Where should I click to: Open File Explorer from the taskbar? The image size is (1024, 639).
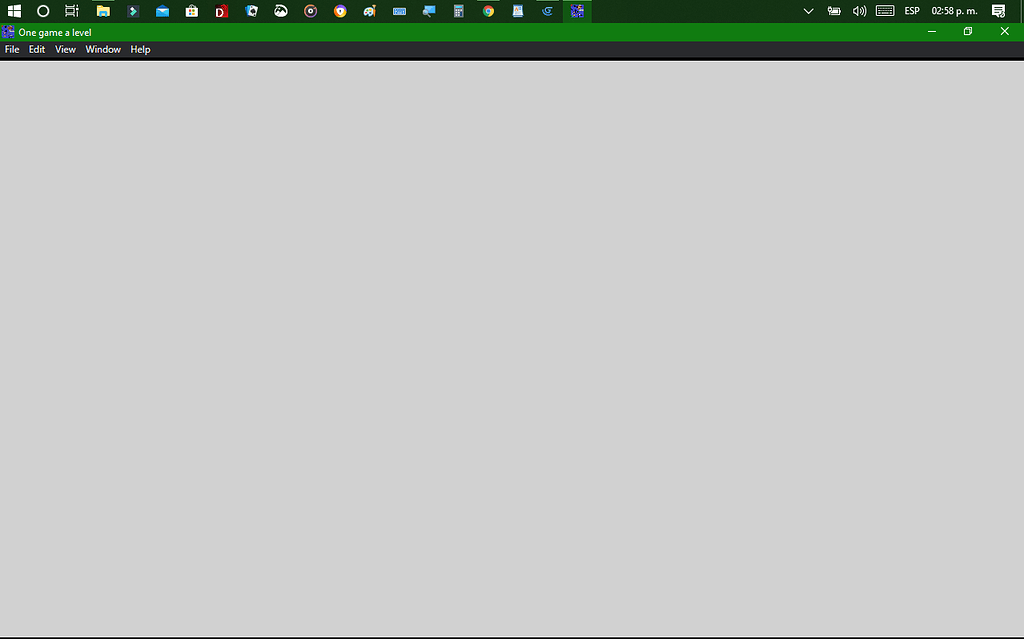point(103,11)
